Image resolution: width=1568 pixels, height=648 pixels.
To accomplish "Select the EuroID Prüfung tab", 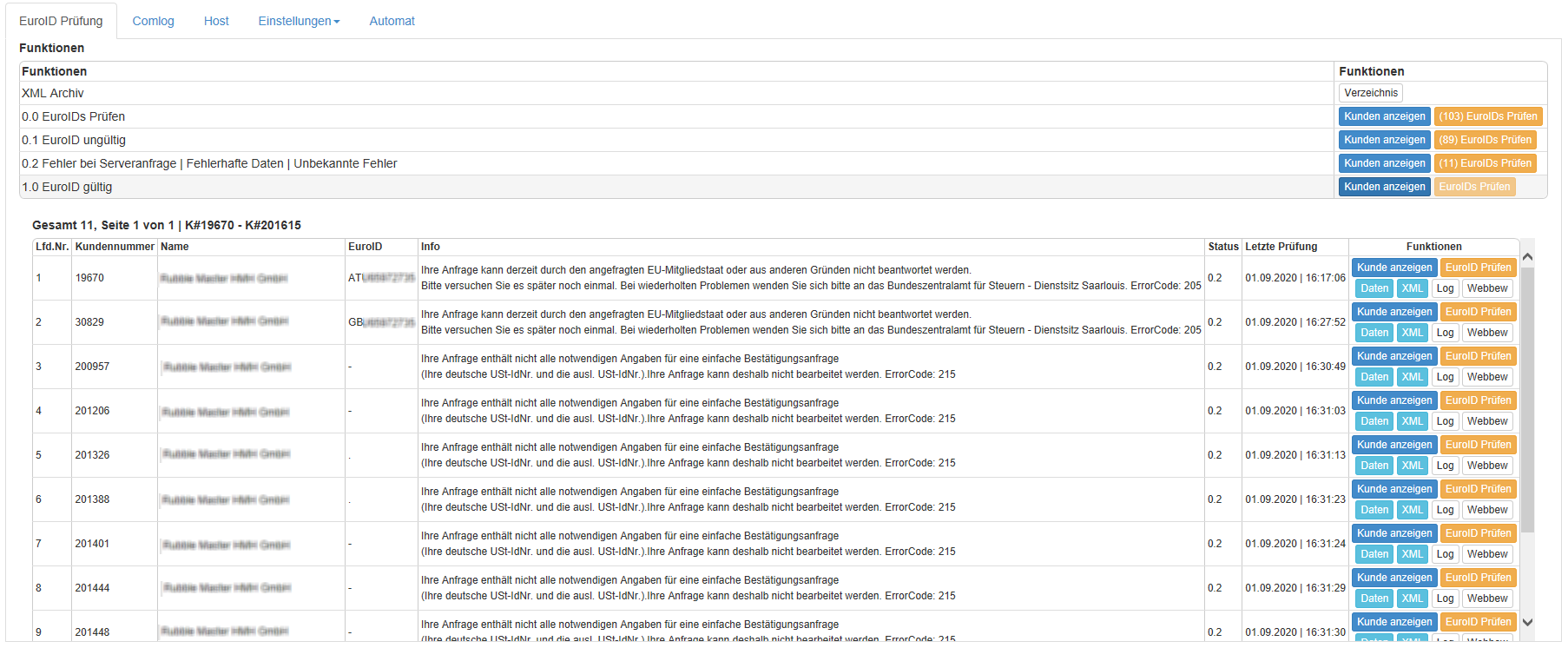I will (61, 21).
